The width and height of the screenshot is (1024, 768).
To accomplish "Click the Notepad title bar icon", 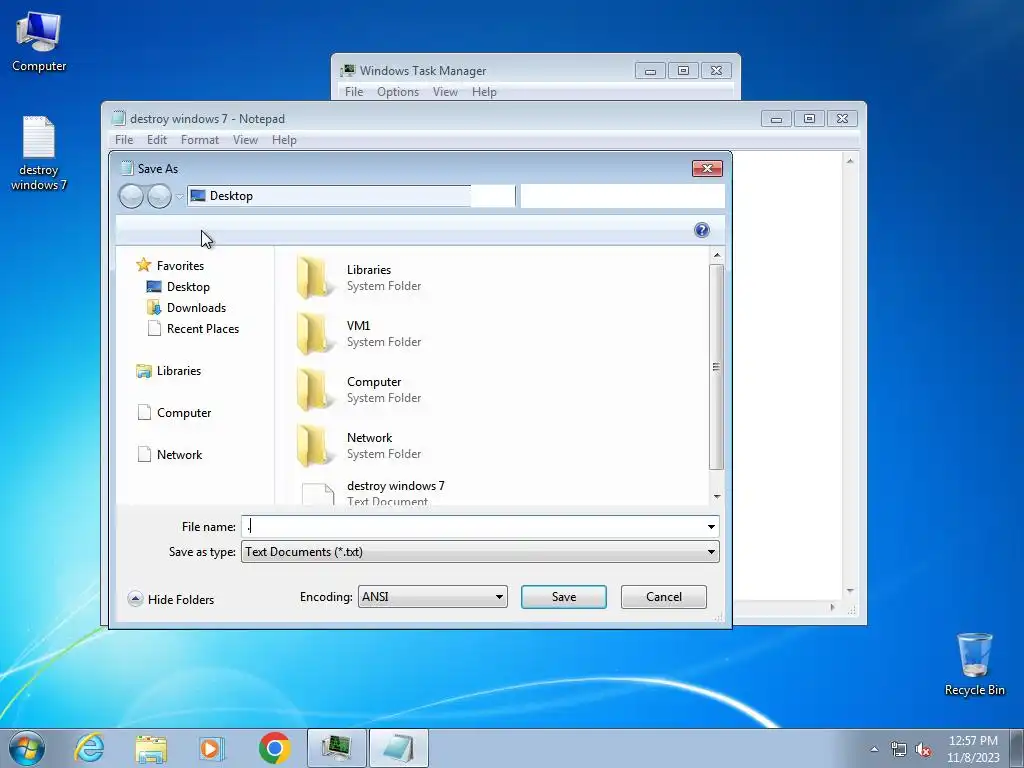I will pos(118,118).
